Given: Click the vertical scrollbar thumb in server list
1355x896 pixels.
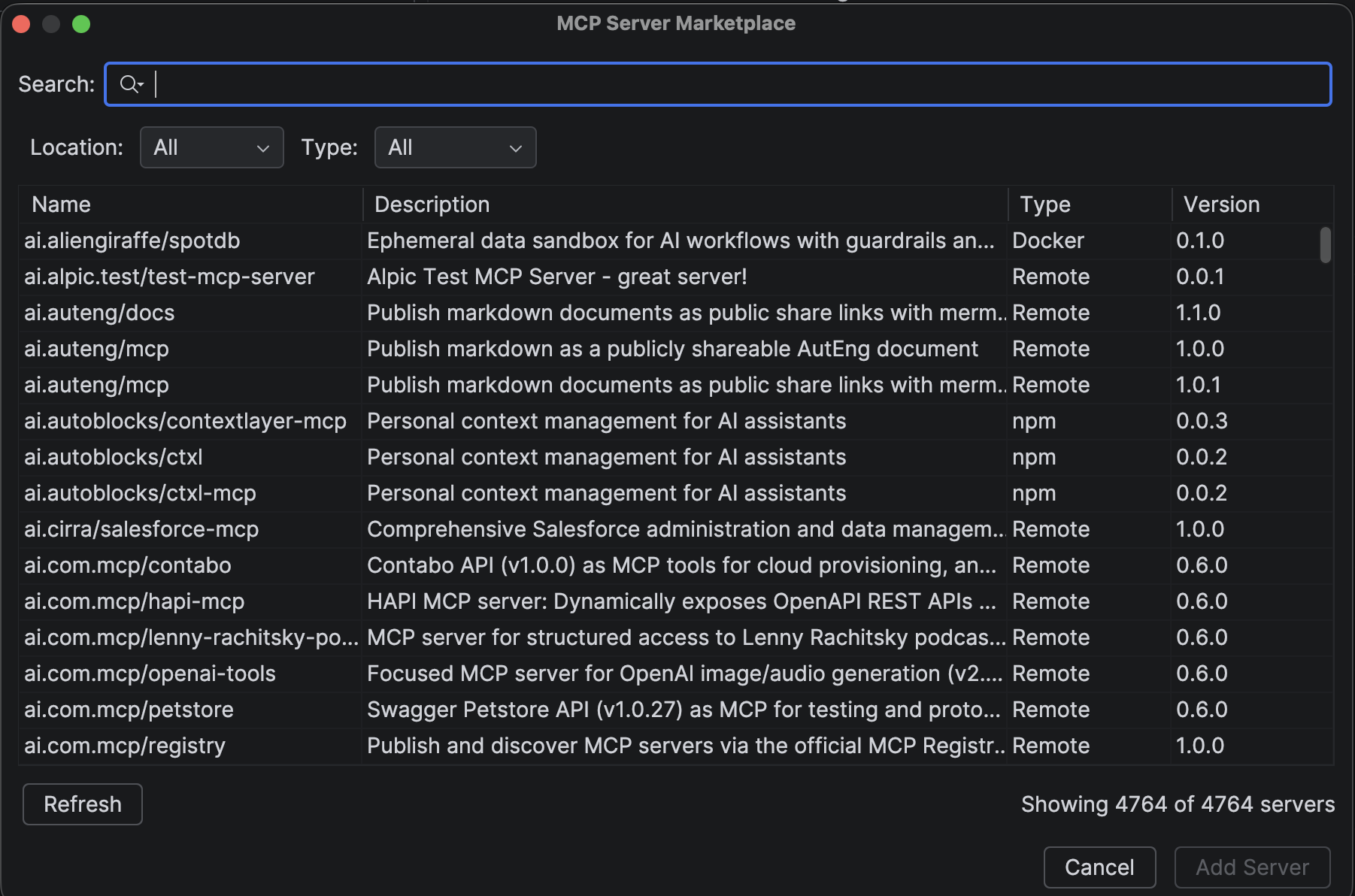Looking at the screenshot, I should click(1326, 245).
